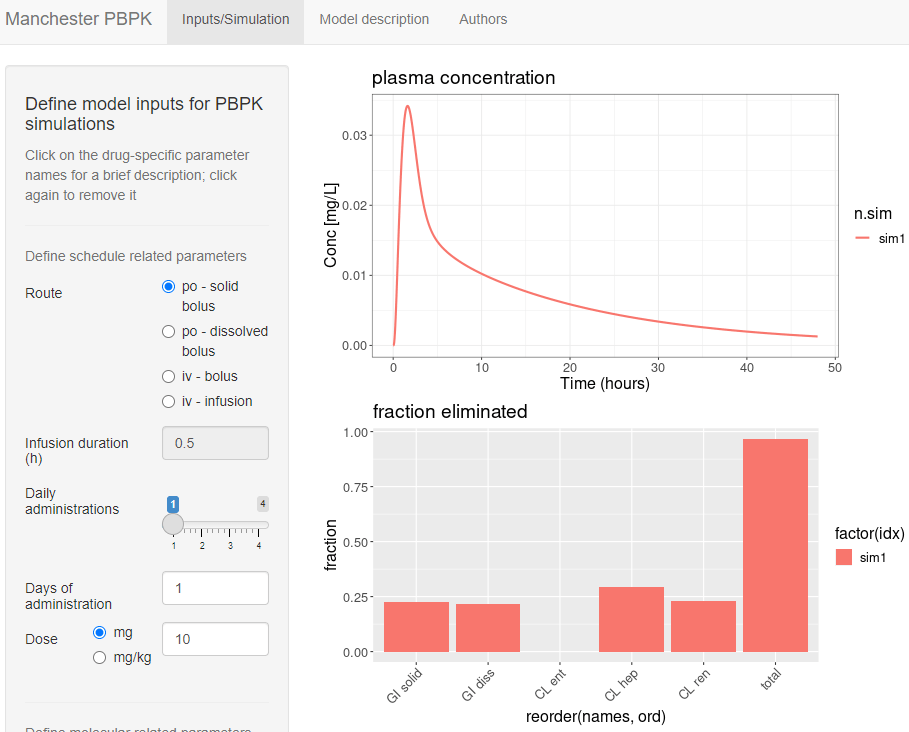Click the Manchester PBPK title link
This screenshot has width=909, height=732.
pos(78,19)
